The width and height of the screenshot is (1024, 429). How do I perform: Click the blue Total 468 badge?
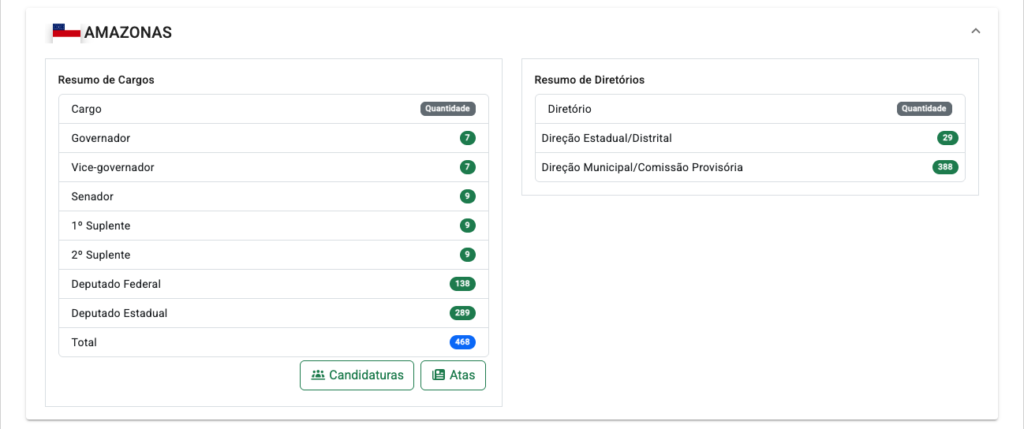462,342
